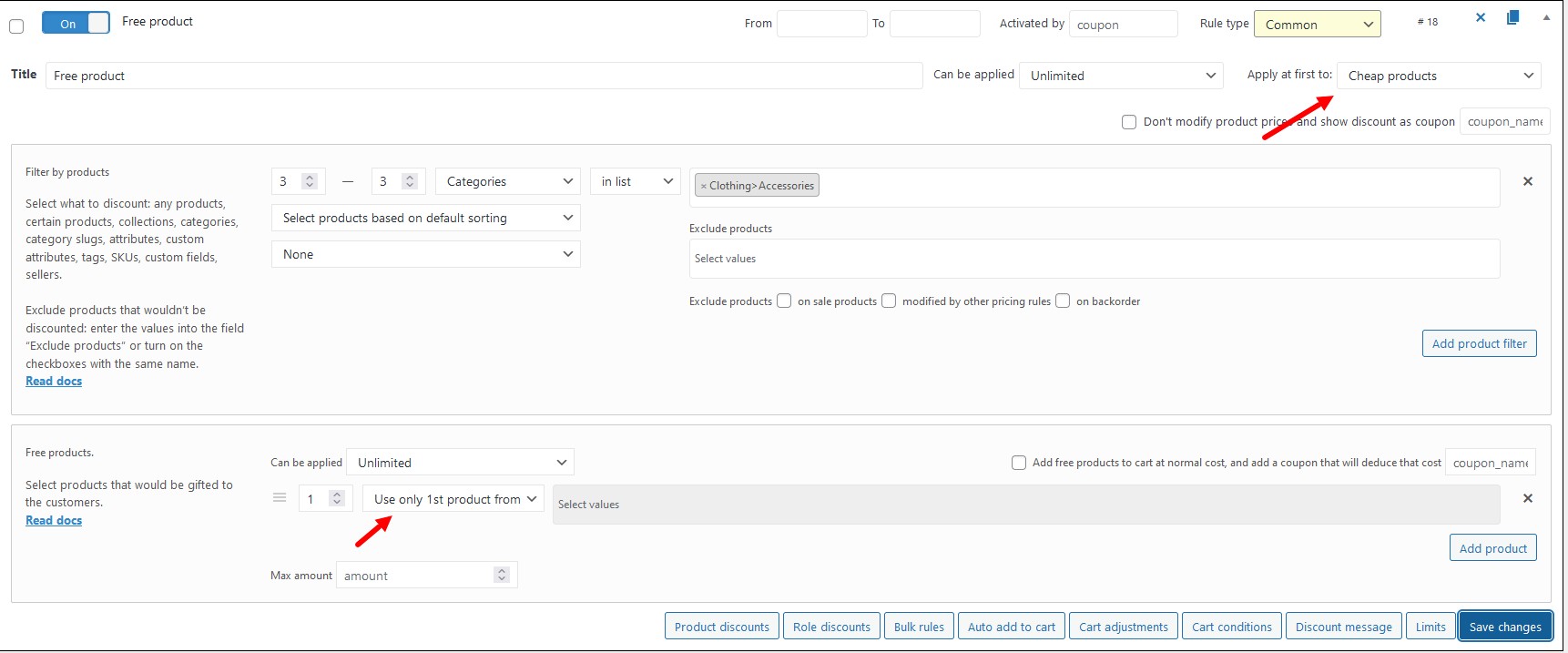The height and width of the screenshot is (653, 1568).
Task: Click the Activated by coupon field
Action: (x=1124, y=24)
